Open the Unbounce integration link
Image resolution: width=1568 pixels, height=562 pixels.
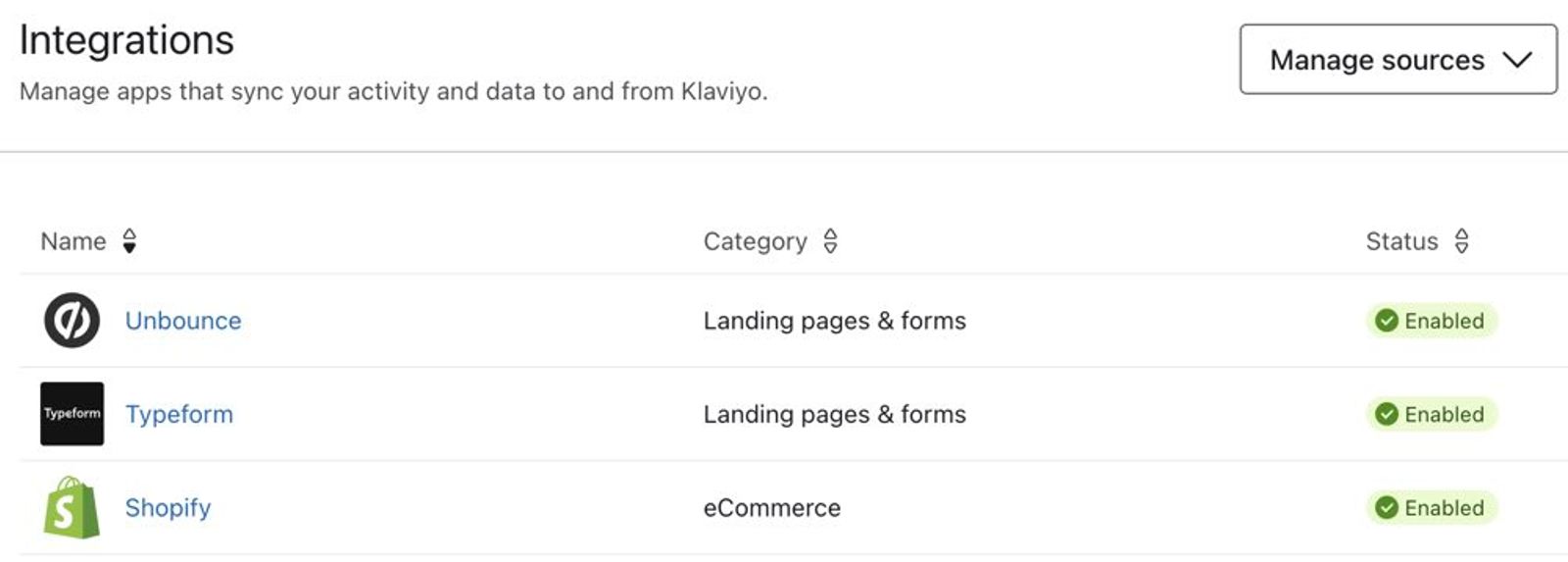183,321
